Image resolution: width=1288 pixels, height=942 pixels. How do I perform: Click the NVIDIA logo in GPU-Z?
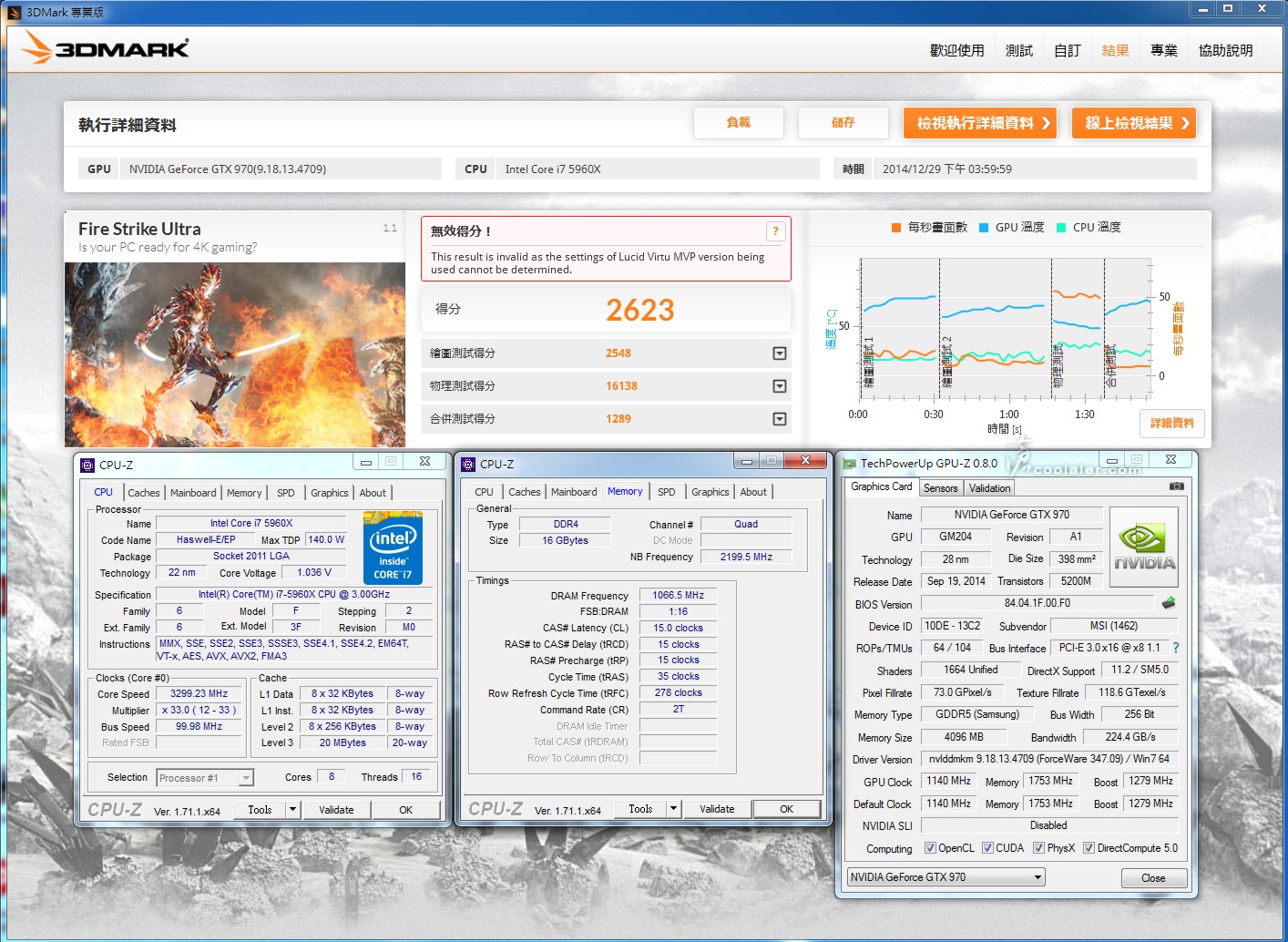pos(1144,546)
